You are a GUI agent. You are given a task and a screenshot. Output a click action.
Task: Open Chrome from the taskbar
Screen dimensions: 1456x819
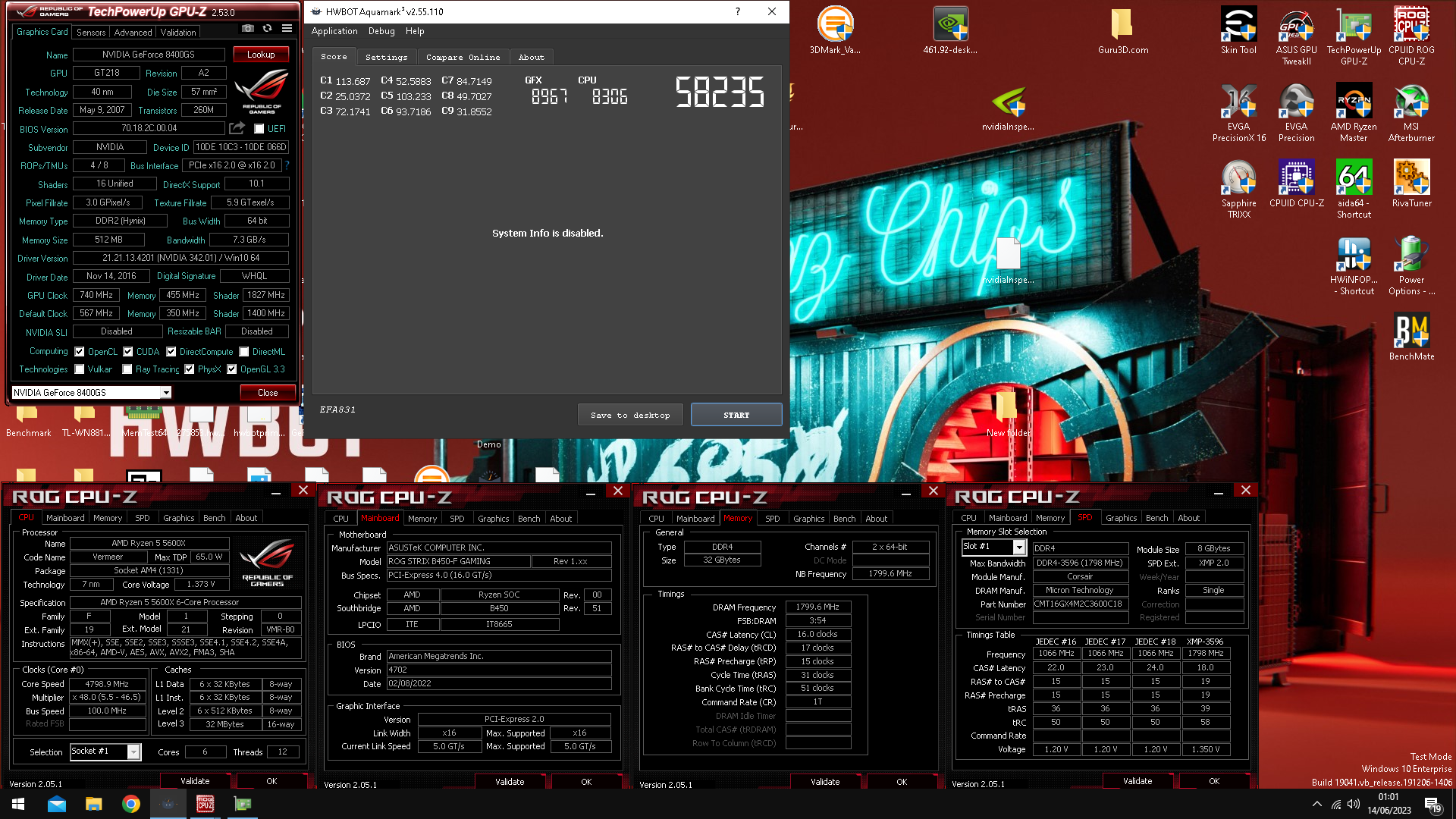point(131,804)
